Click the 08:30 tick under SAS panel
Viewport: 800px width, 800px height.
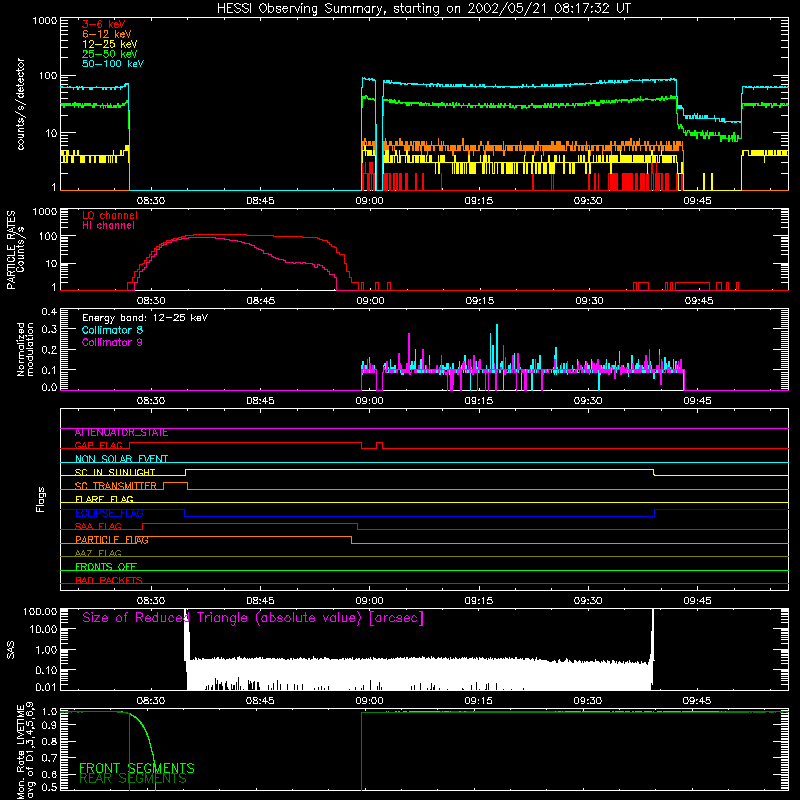click(x=151, y=701)
